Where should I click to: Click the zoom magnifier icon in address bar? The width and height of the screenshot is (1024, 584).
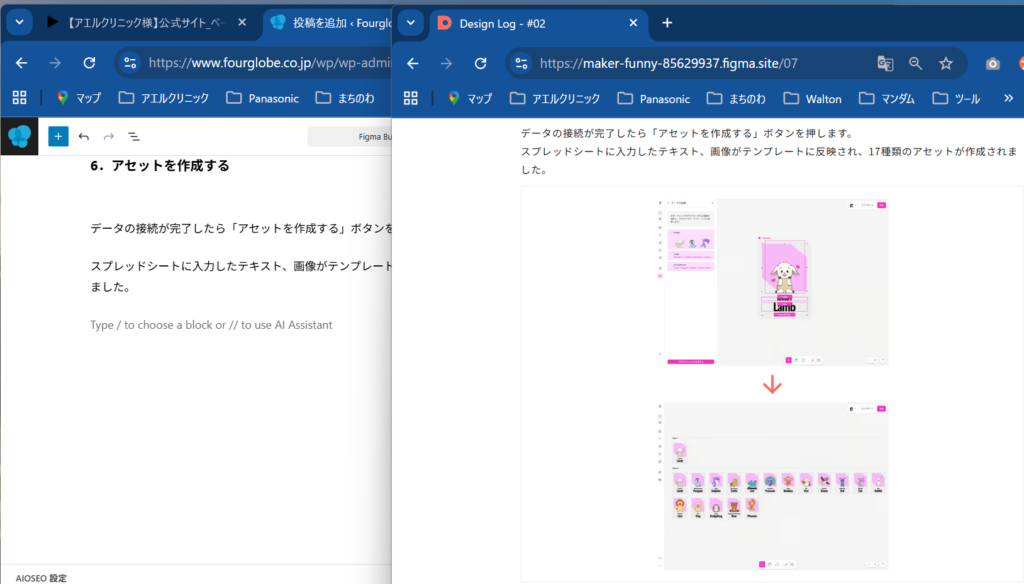tap(915, 63)
